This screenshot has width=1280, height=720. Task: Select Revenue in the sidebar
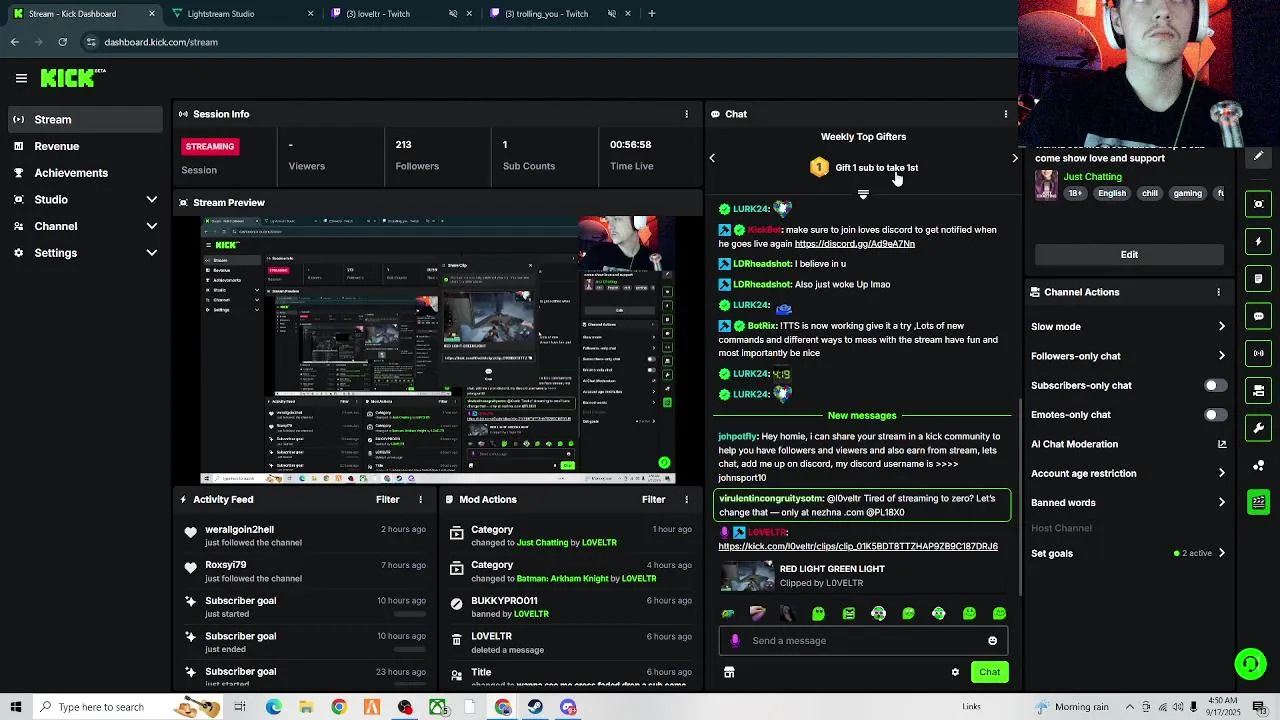click(84, 146)
